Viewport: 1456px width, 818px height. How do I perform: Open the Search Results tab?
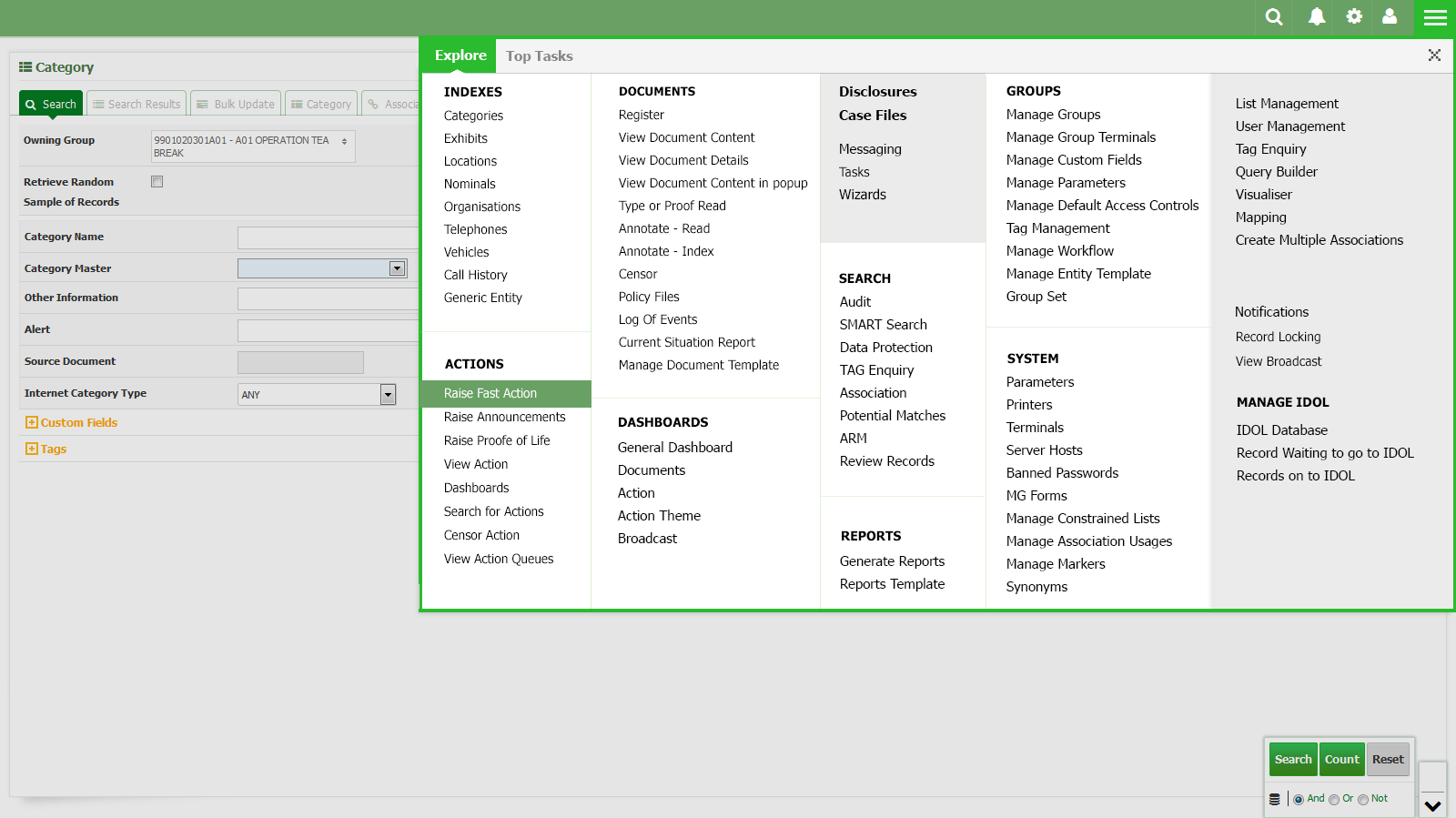point(136,104)
